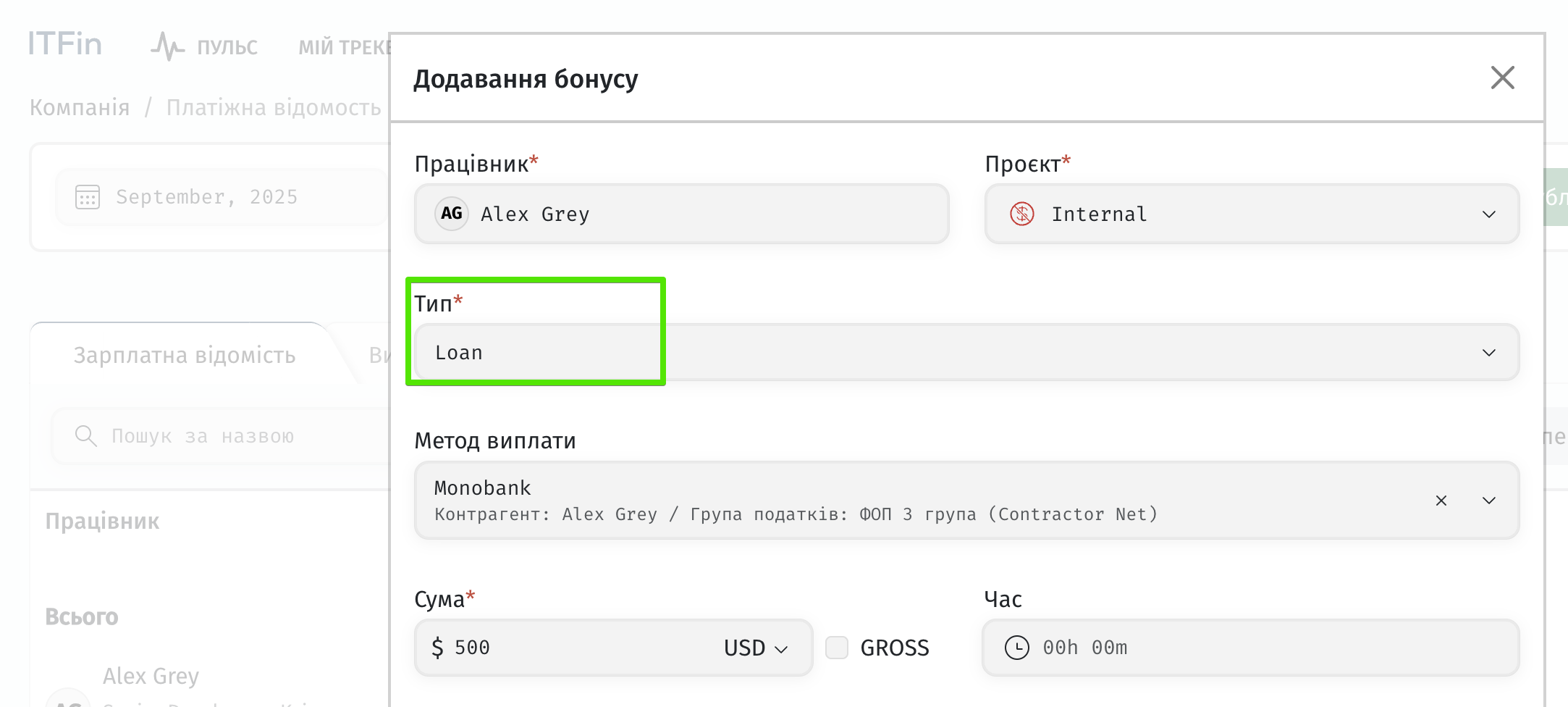Click the Internal project non-billable icon
The width and height of the screenshot is (1568, 707).
pos(1021,214)
